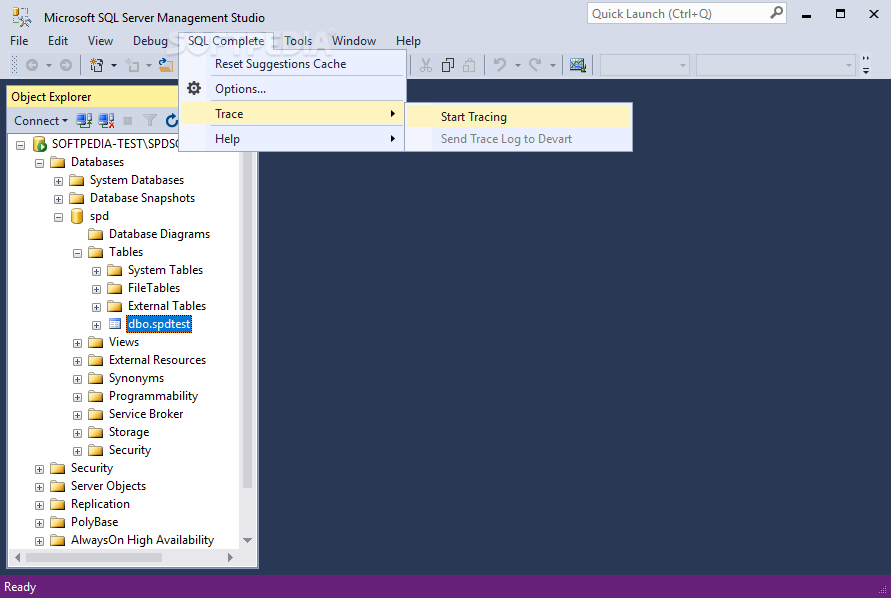Open Options... in SQL Complete menu
Image resolution: width=891 pixels, height=598 pixels.
tap(293, 89)
